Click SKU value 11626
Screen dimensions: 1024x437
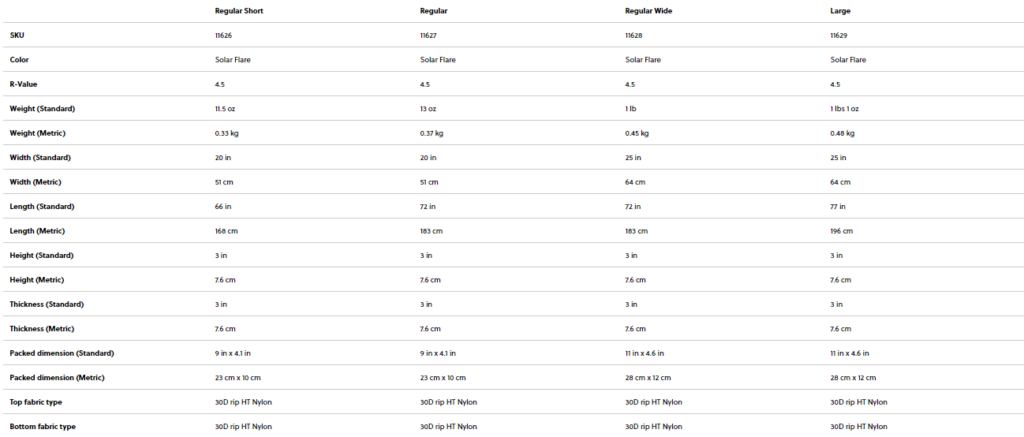223,35
